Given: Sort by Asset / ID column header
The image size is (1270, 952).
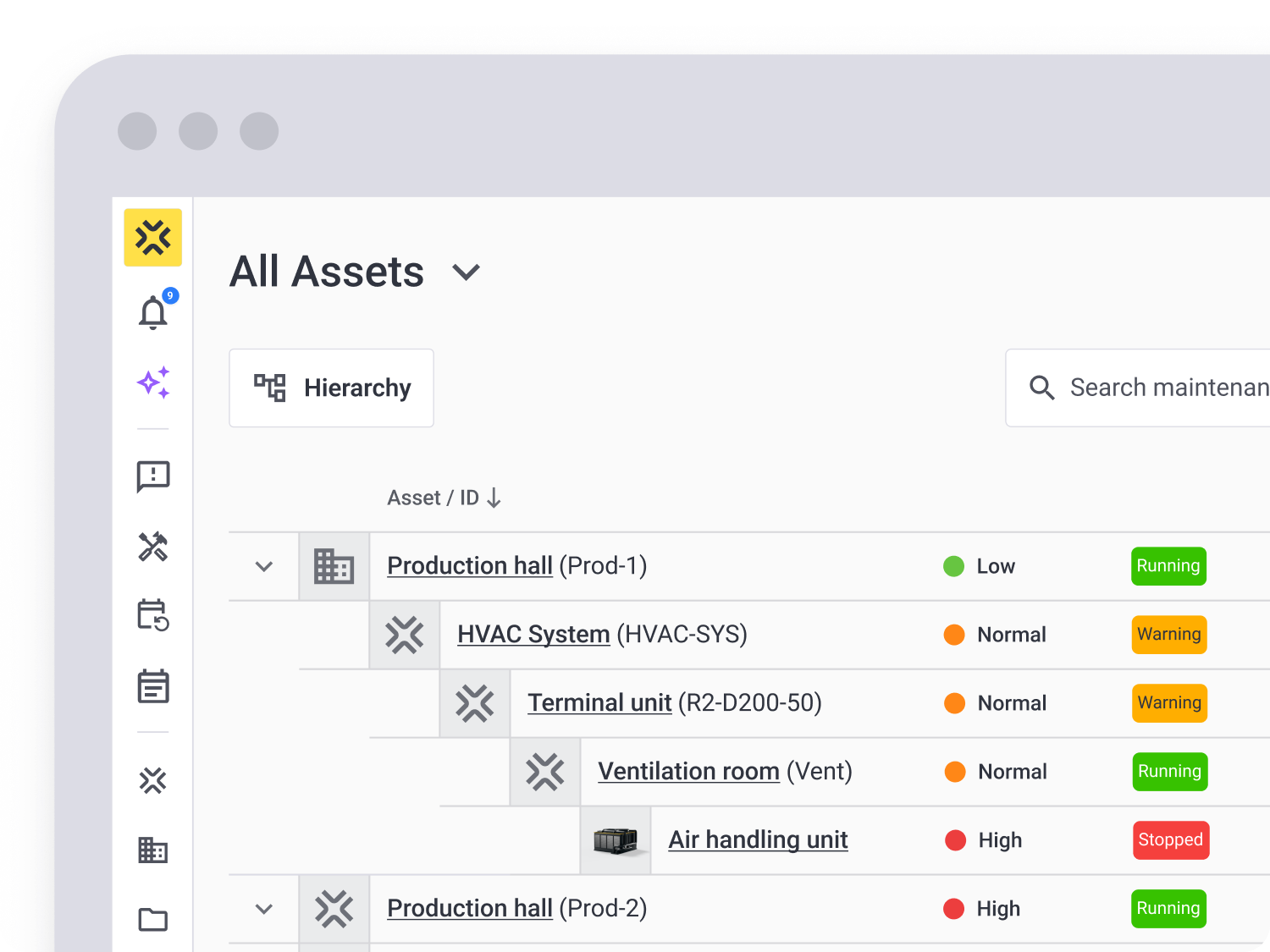Looking at the screenshot, I should pyautogui.click(x=444, y=498).
